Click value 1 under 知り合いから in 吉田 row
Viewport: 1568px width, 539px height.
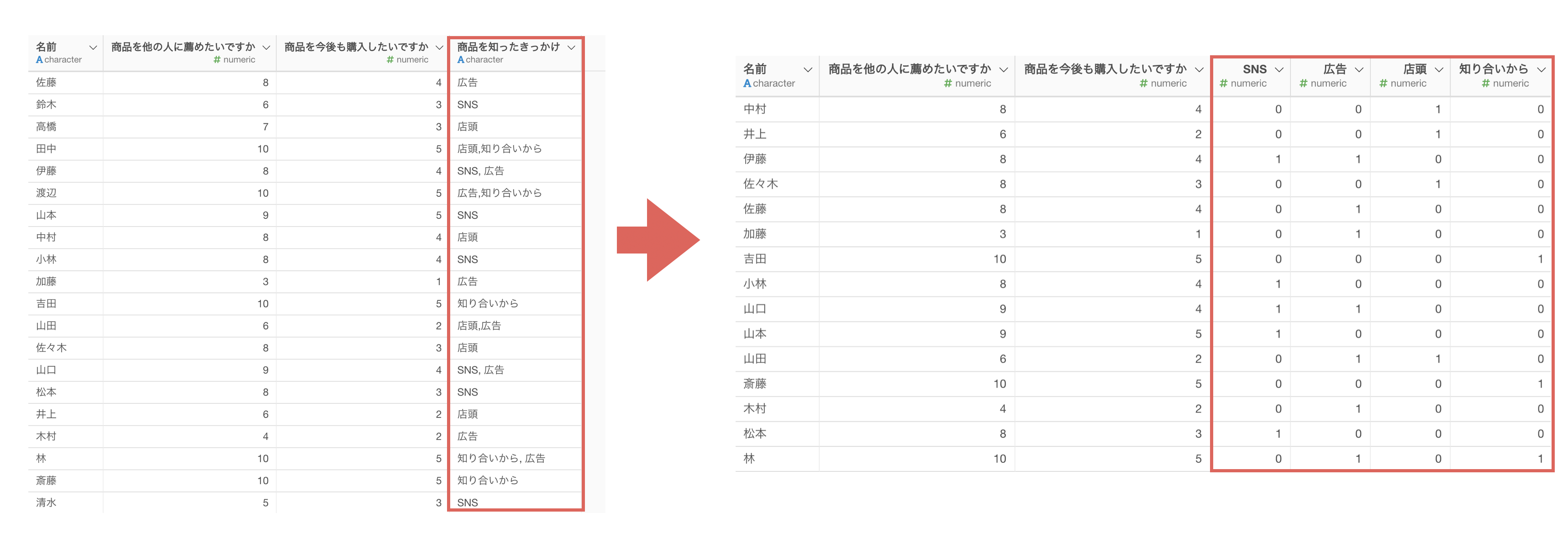coord(1541,259)
